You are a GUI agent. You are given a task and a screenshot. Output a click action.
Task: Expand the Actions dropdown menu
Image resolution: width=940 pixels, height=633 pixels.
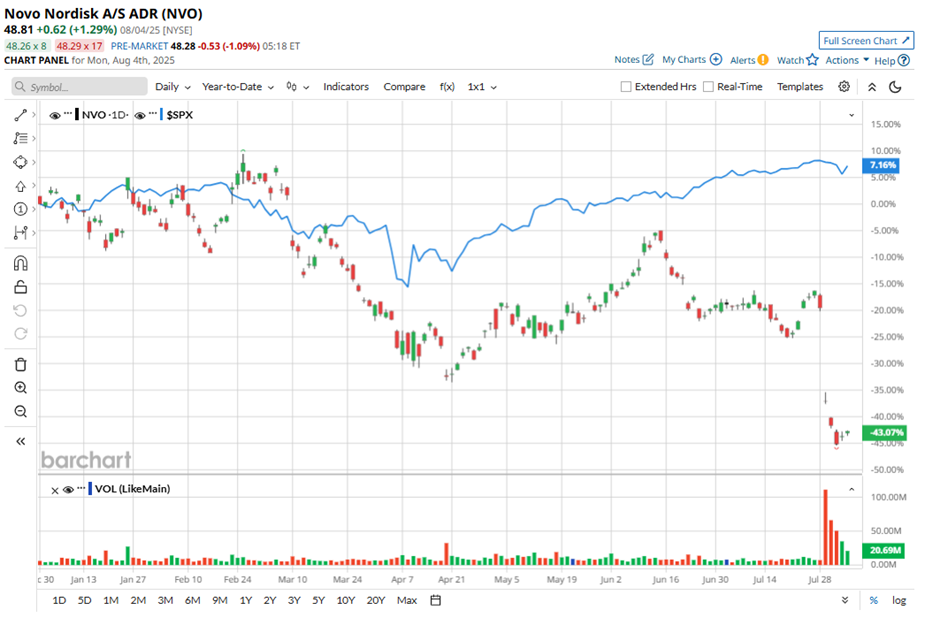(x=847, y=61)
